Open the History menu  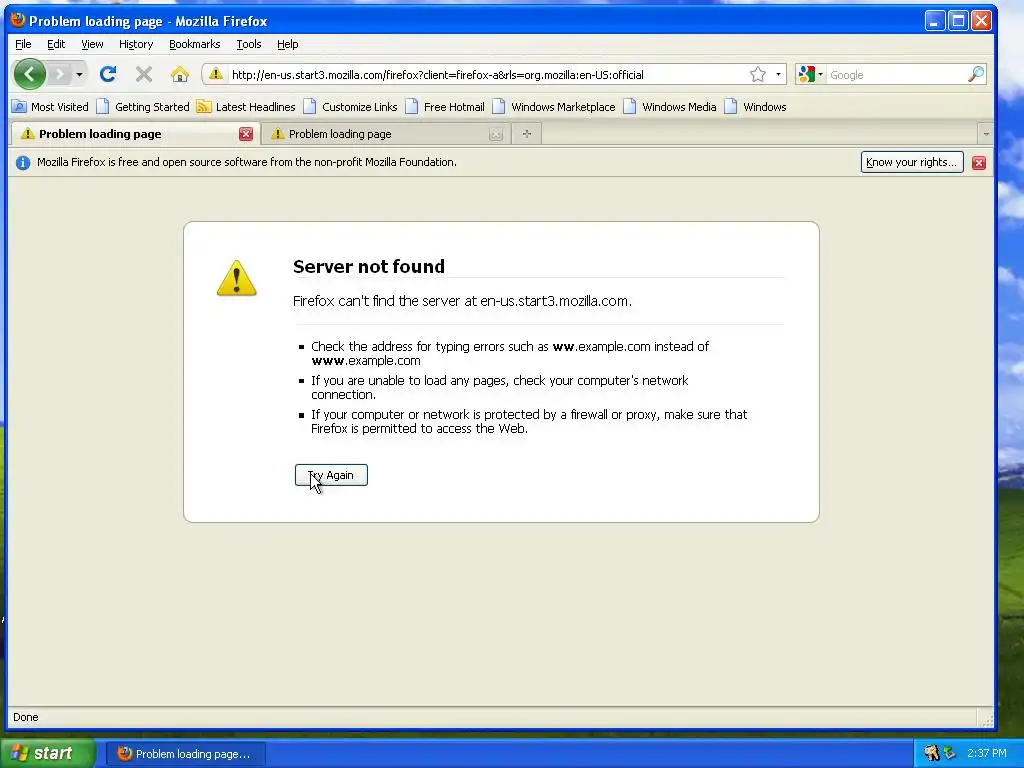click(136, 44)
